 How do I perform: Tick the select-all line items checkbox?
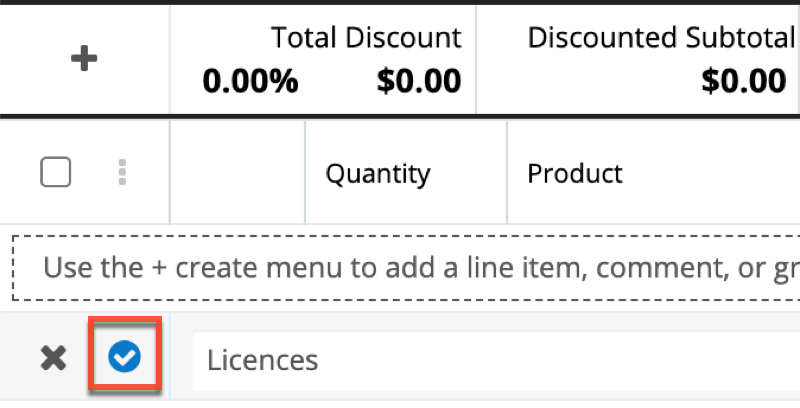tap(56, 173)
